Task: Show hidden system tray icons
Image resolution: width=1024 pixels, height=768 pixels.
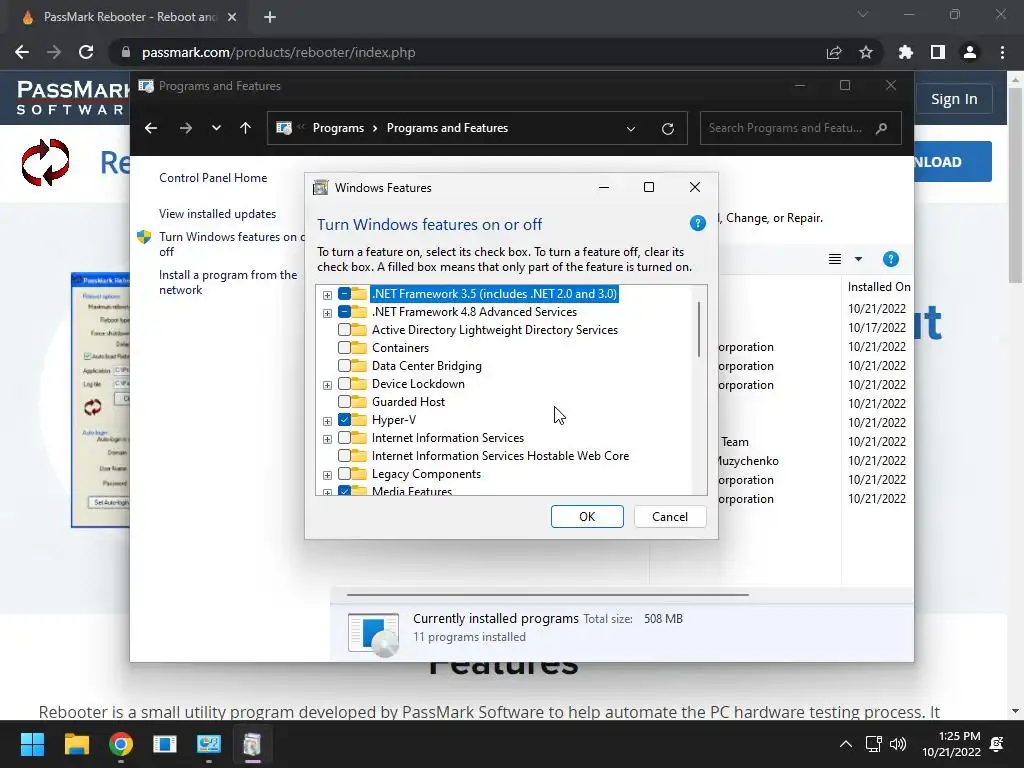Action: click(846, 744)
